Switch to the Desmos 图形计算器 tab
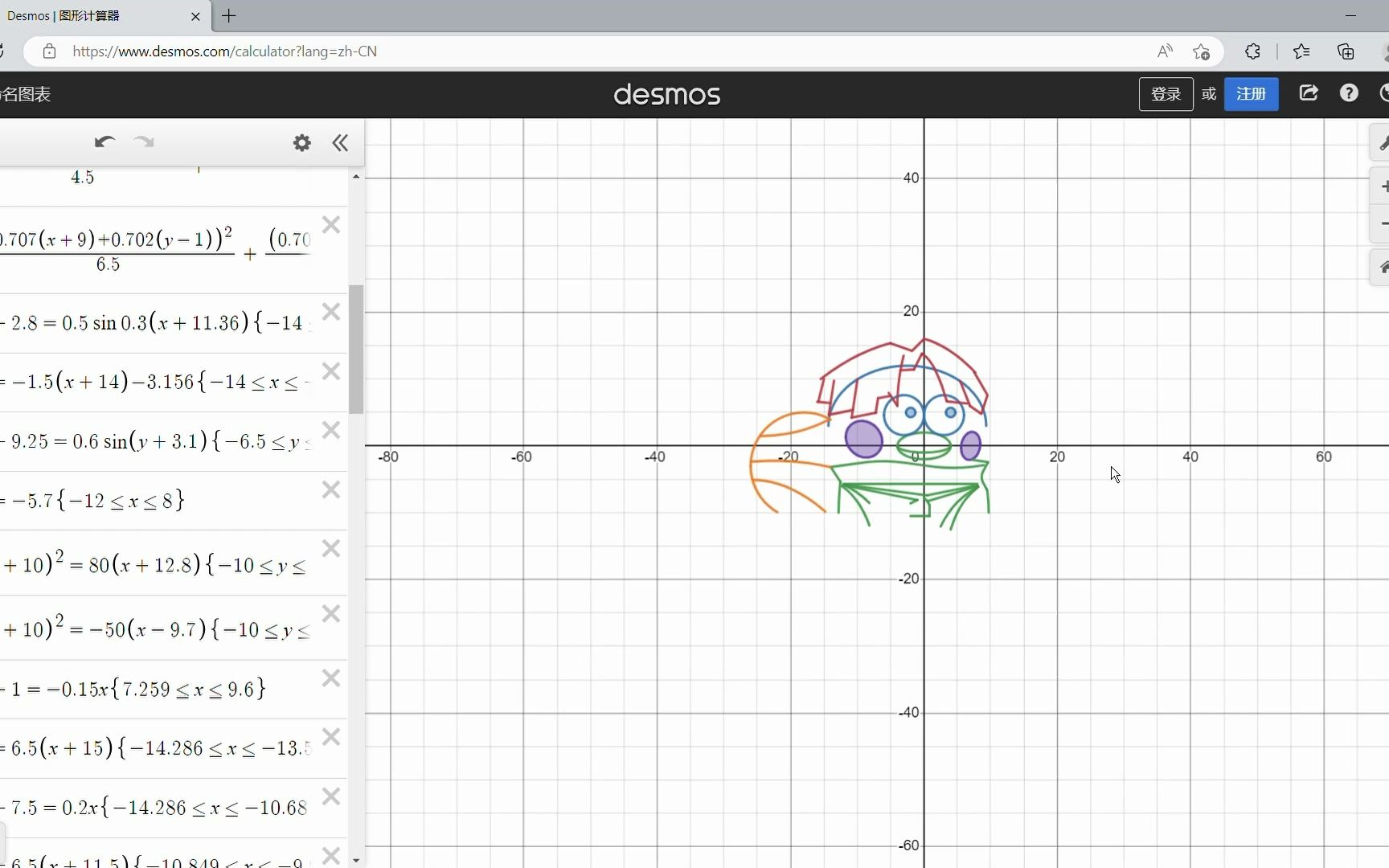This screenshot has width=1389, height=868. (88, 16)
